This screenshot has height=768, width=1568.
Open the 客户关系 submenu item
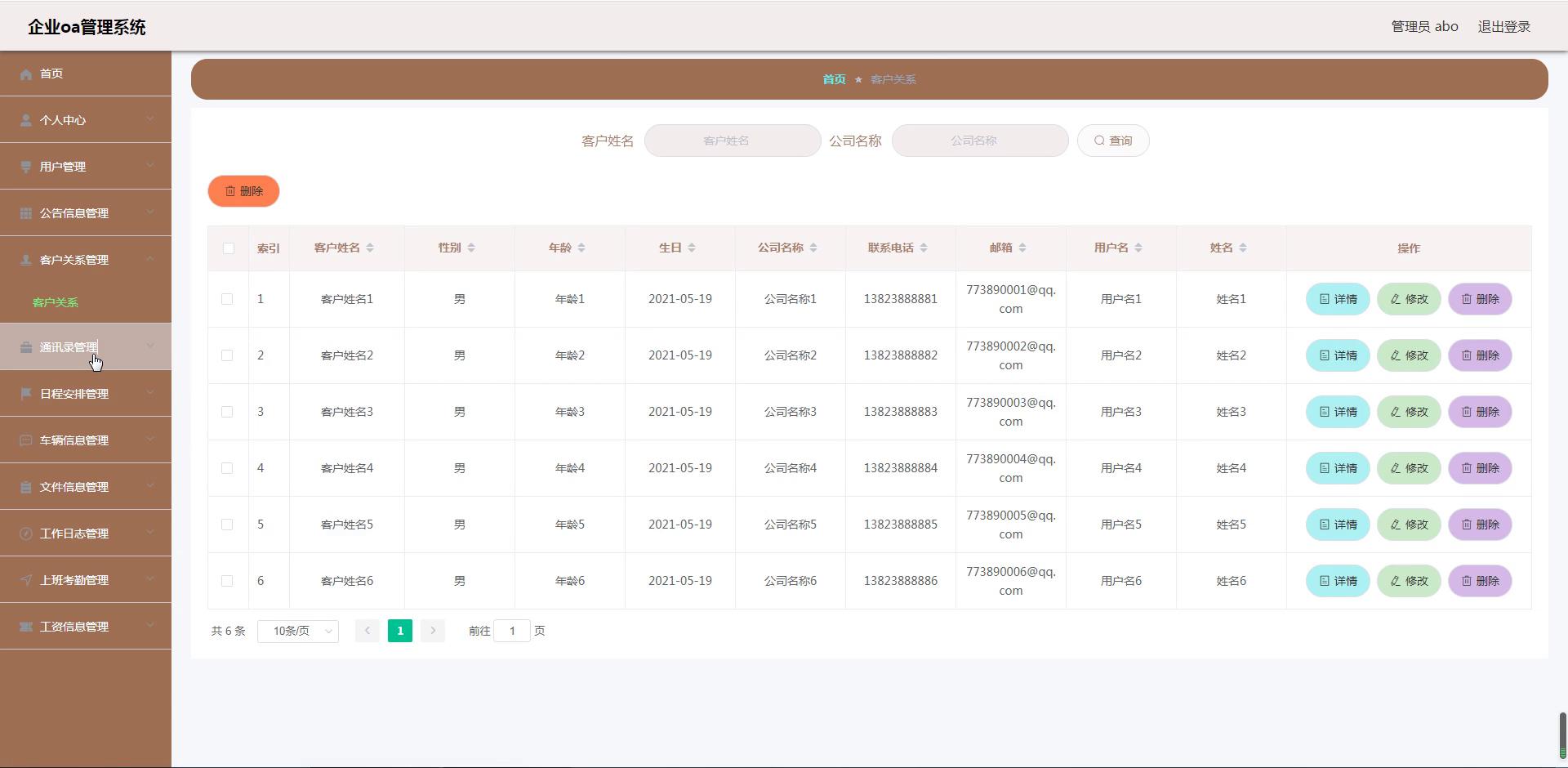[56, 302]
